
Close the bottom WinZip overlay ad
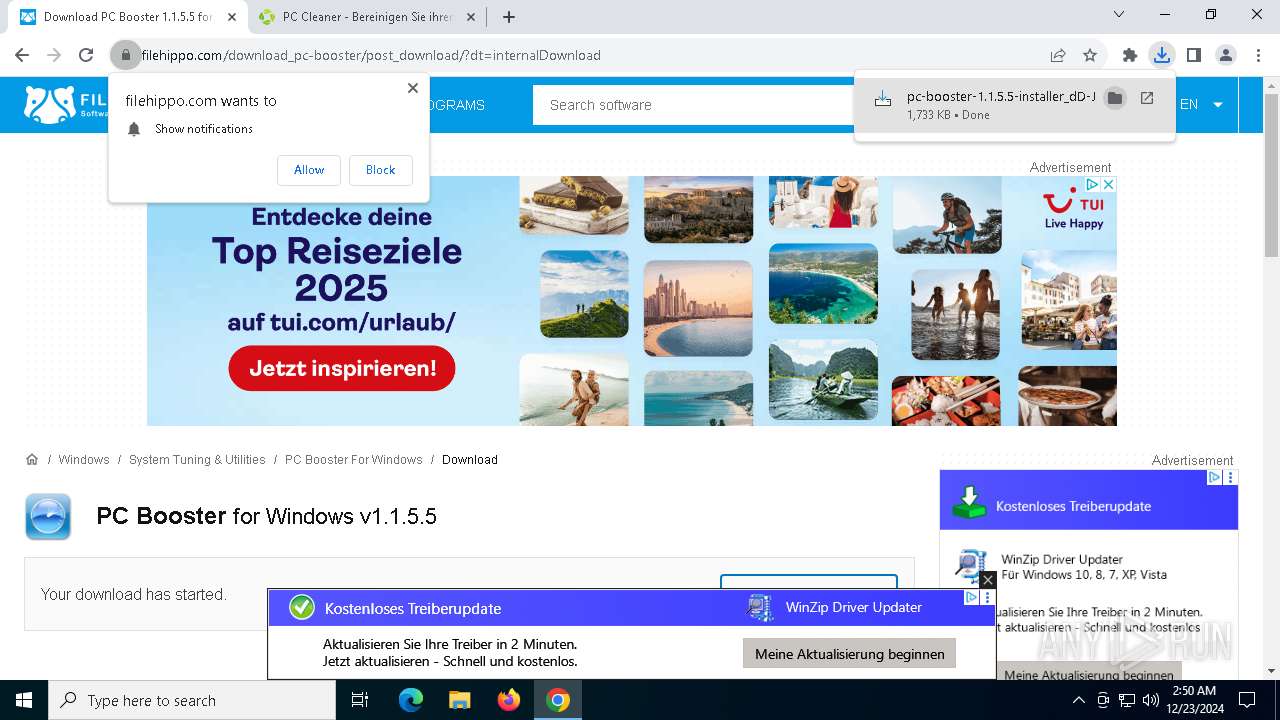[x=987, y=580]
